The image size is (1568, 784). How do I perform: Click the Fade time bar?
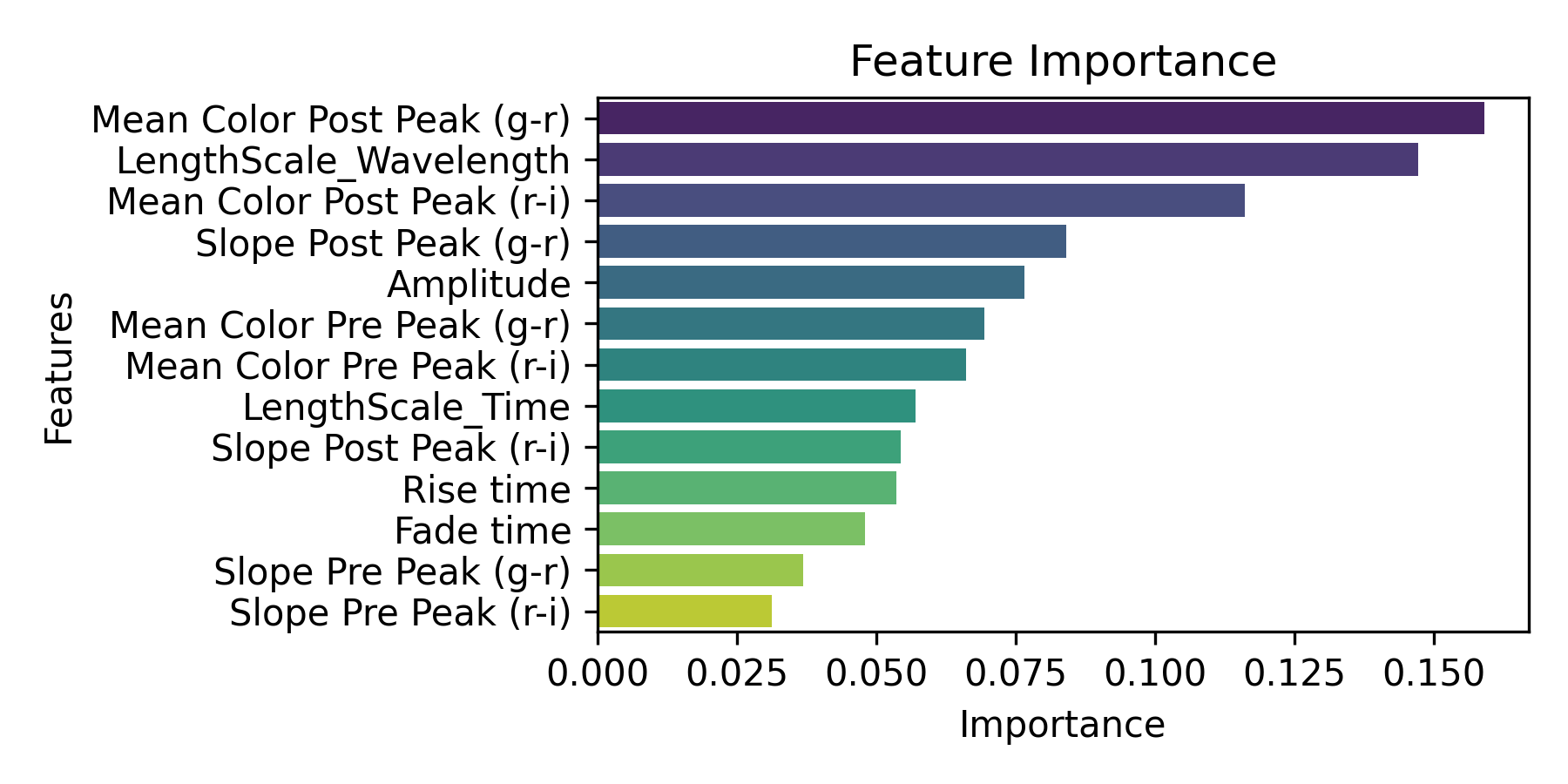(x=732, y=529)
